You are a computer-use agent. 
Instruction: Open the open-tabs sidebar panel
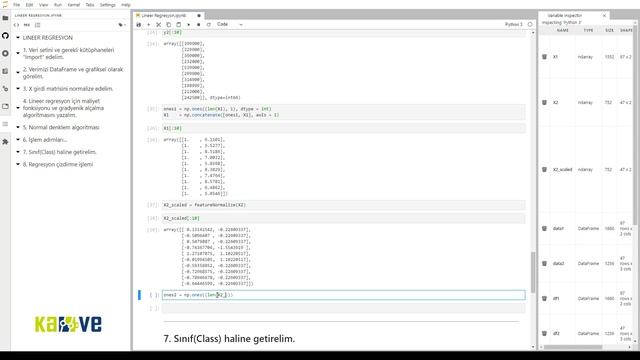pyautogui.click(x=5, y=106)
